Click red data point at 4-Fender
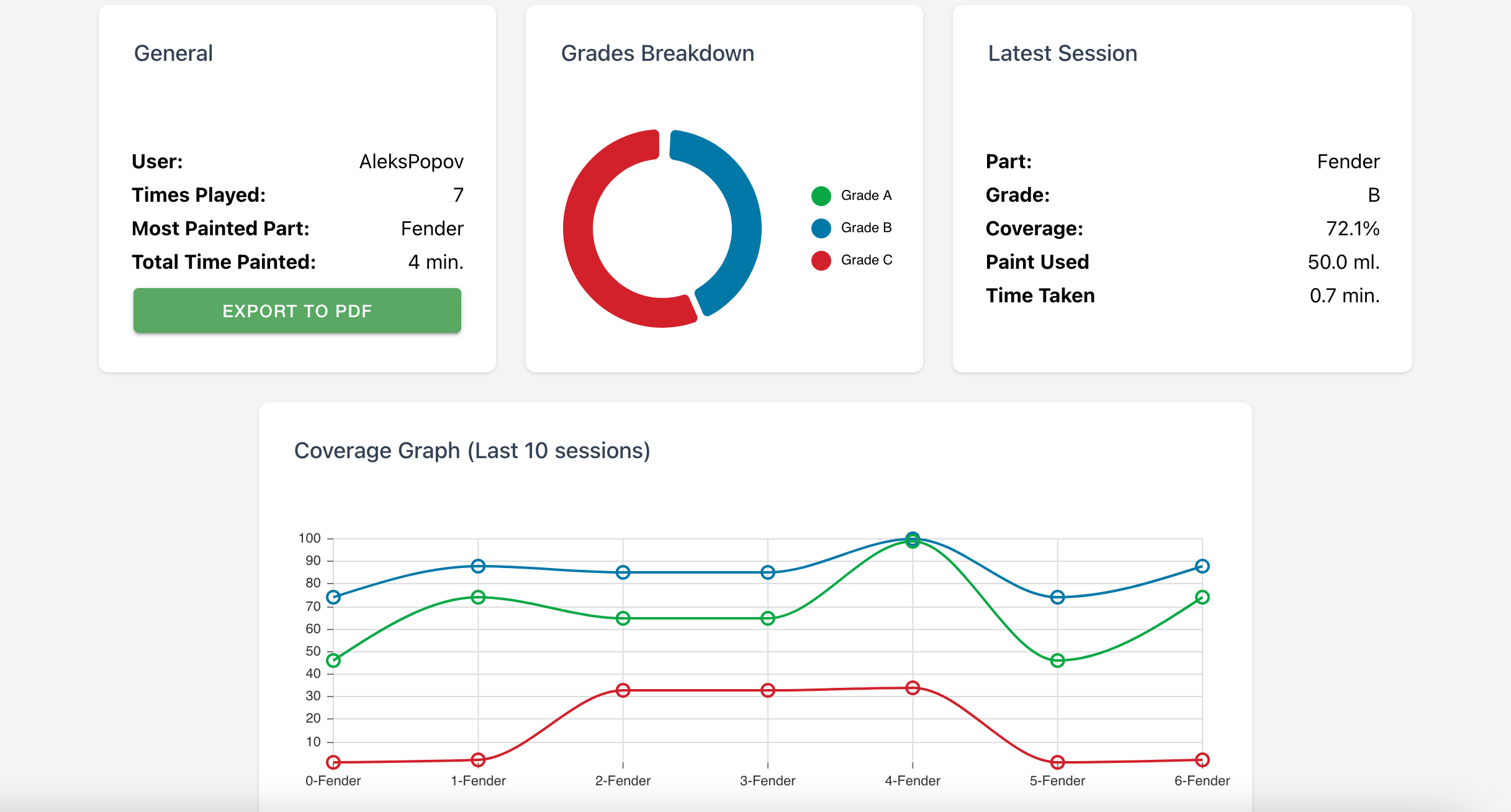 (x=913, y=688)
